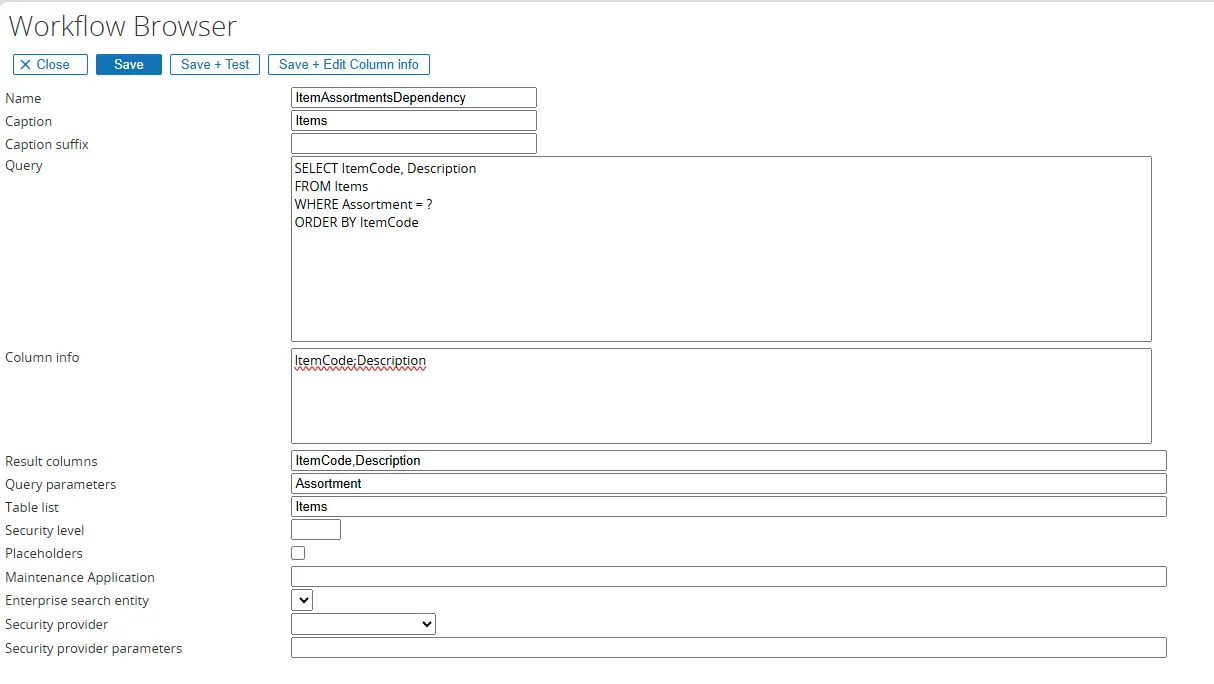Image resolution: width=1214 pixels, height=684 pixels.
Task: Click the SELECT ItemCode, Description query line
Action: coord(385,168)
